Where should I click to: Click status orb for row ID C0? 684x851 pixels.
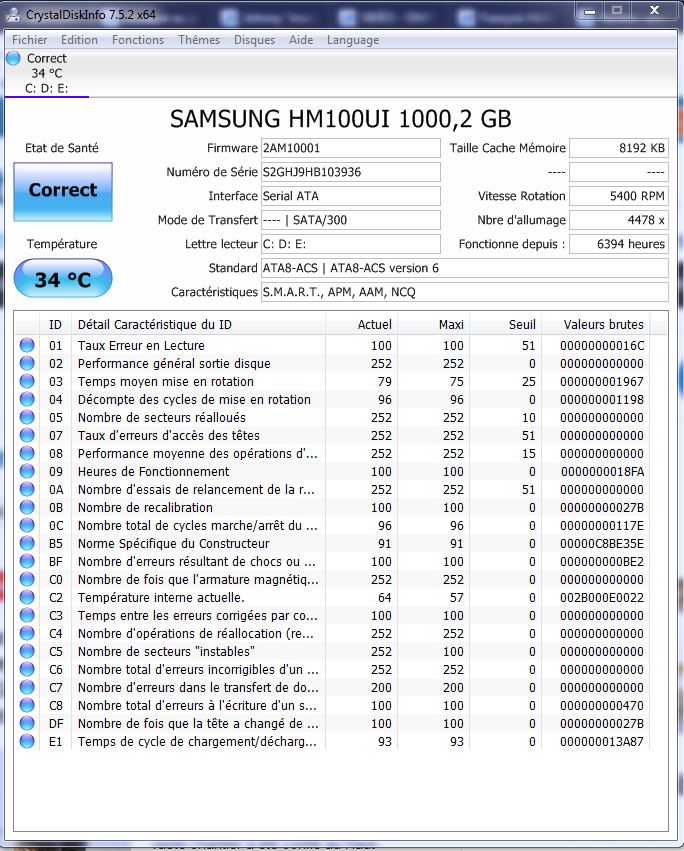click(27, 579)
